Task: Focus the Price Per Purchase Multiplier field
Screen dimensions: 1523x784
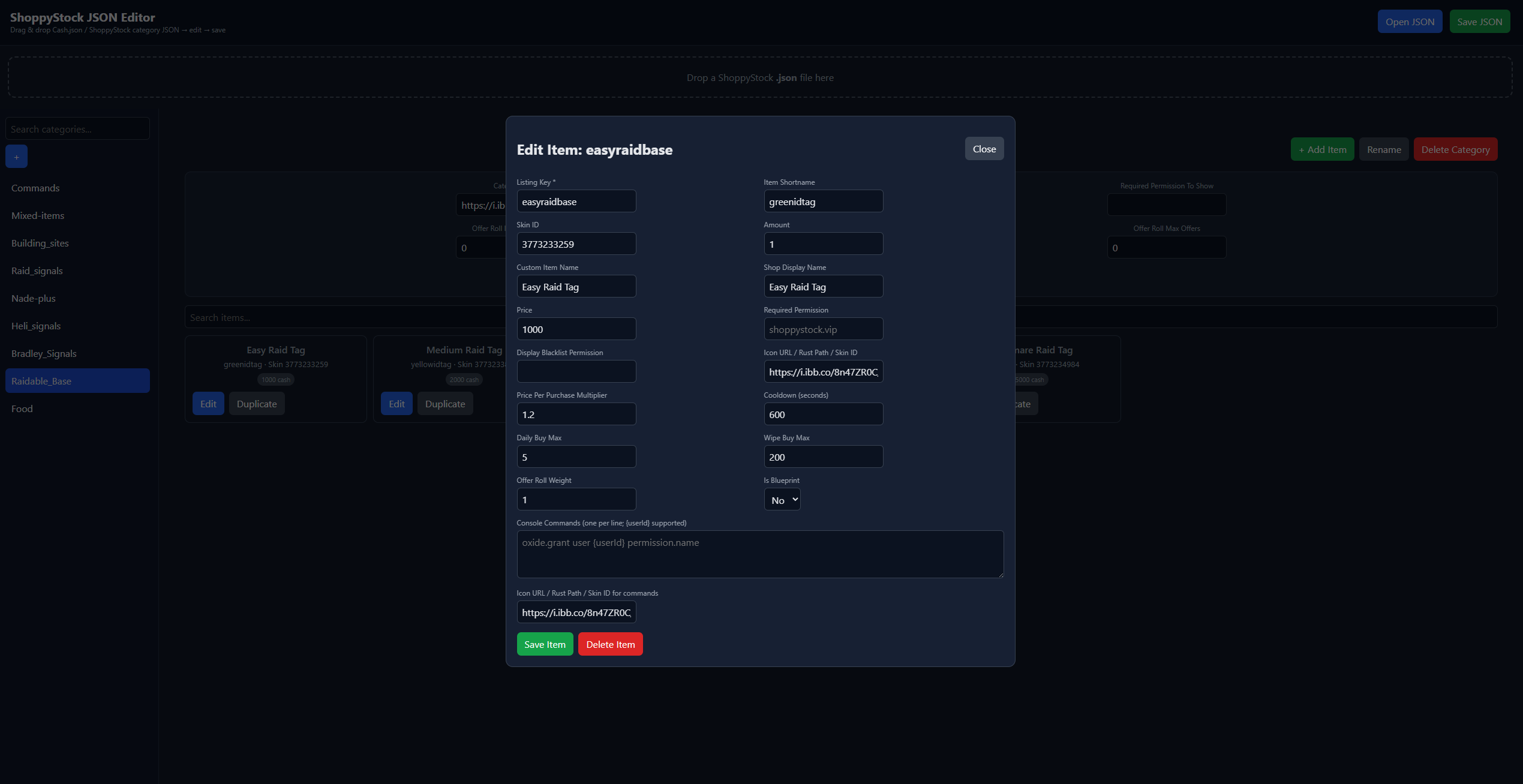Action: [576, 414]
